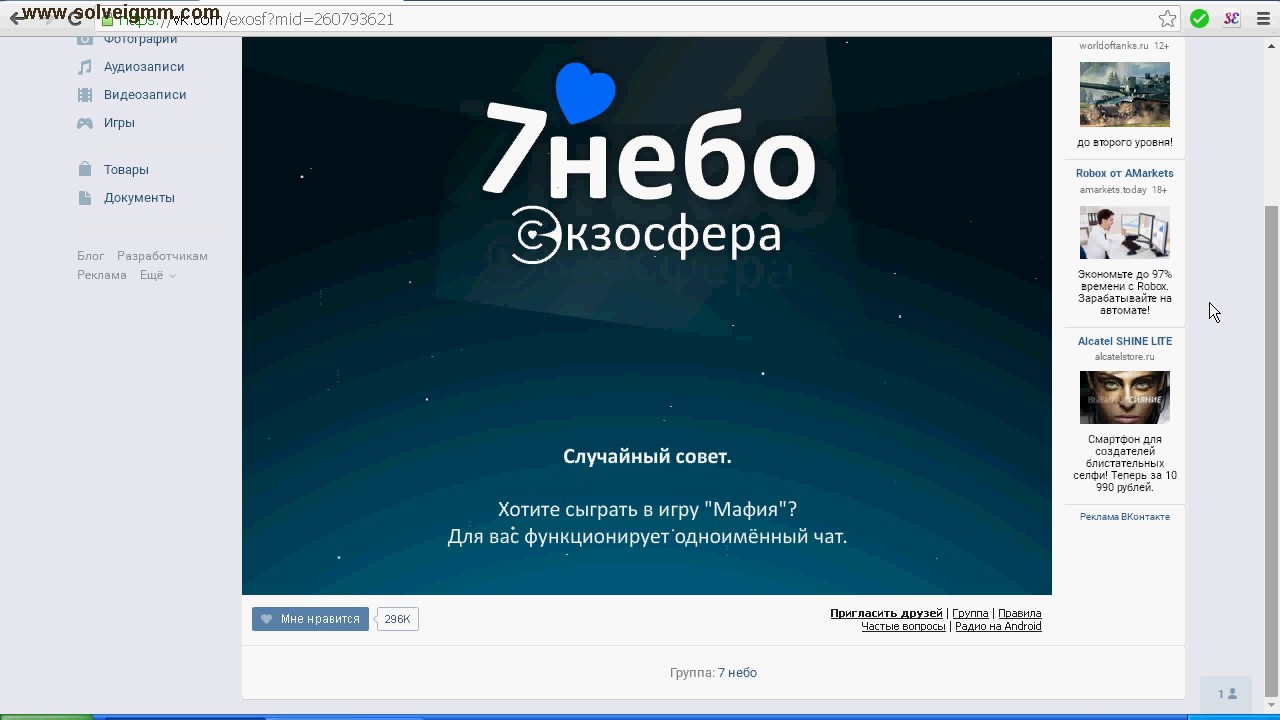Open the Группа link beside Правила
Image resolution: width=1280 pixels, height=720 pixels.
(970, 613)
